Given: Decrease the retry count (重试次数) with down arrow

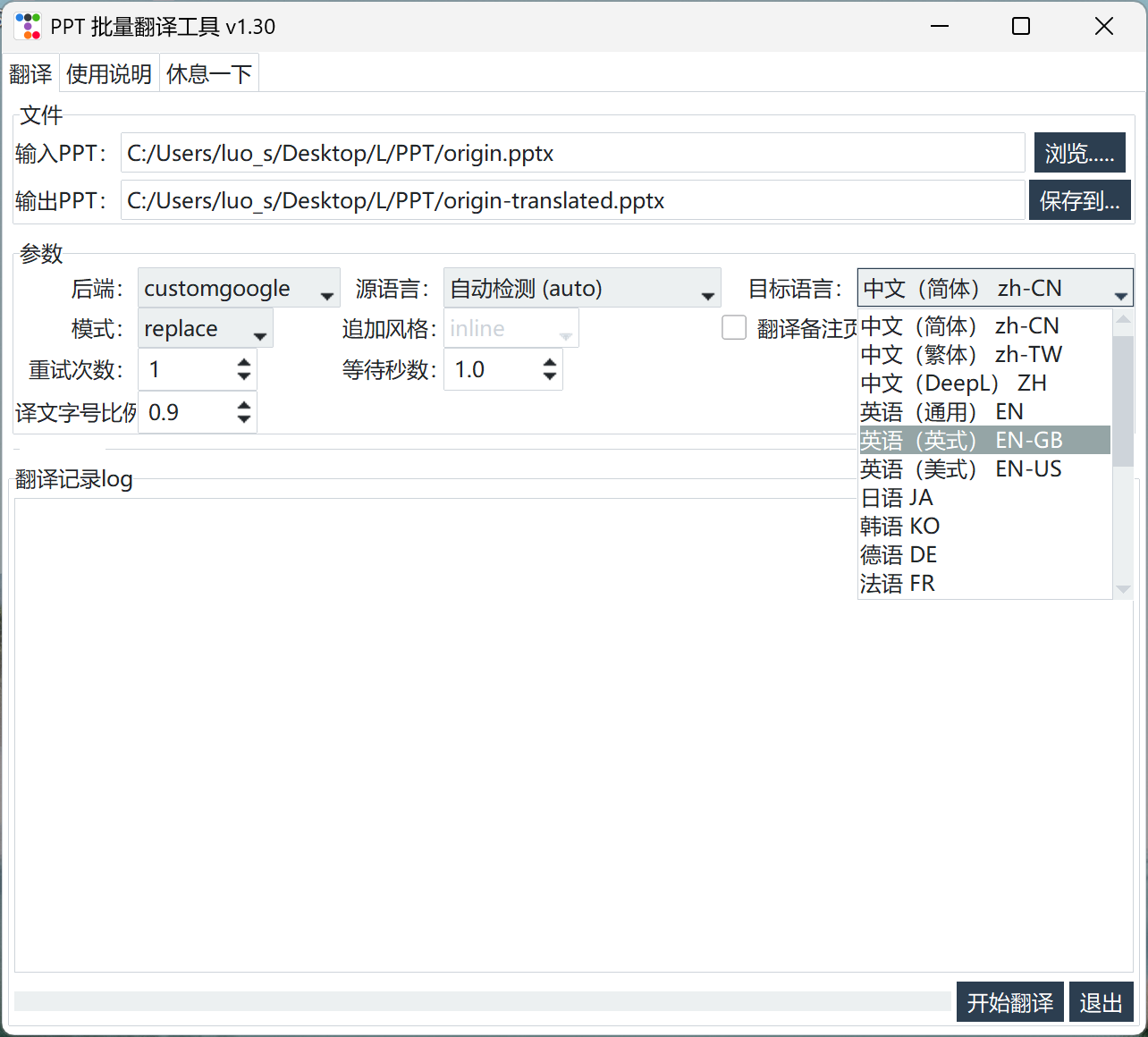Looking at the screenshot, I should [244, 376].
